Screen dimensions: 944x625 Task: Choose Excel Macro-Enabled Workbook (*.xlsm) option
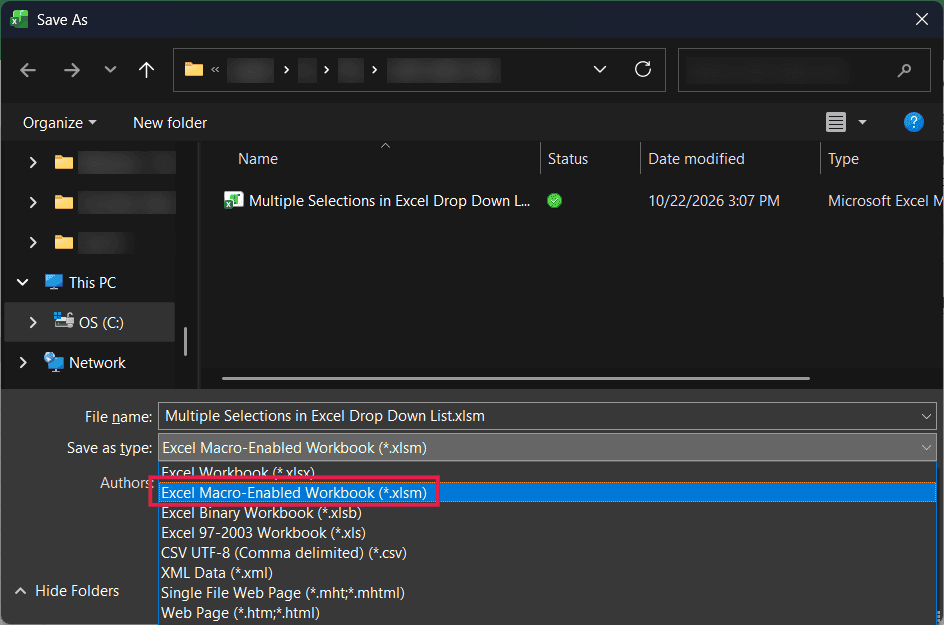[x=547, y=493]
